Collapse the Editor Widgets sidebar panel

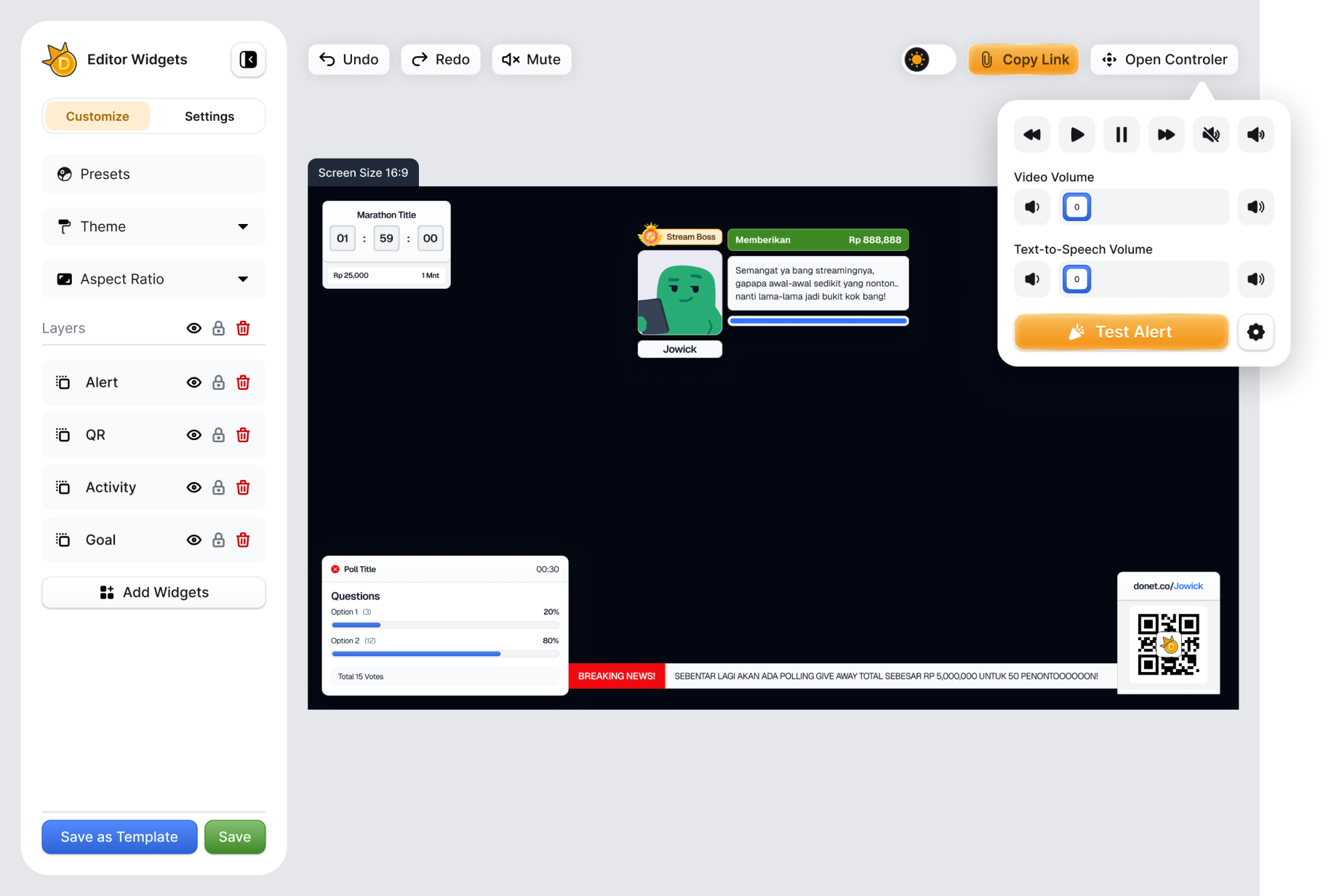(248, 60)
